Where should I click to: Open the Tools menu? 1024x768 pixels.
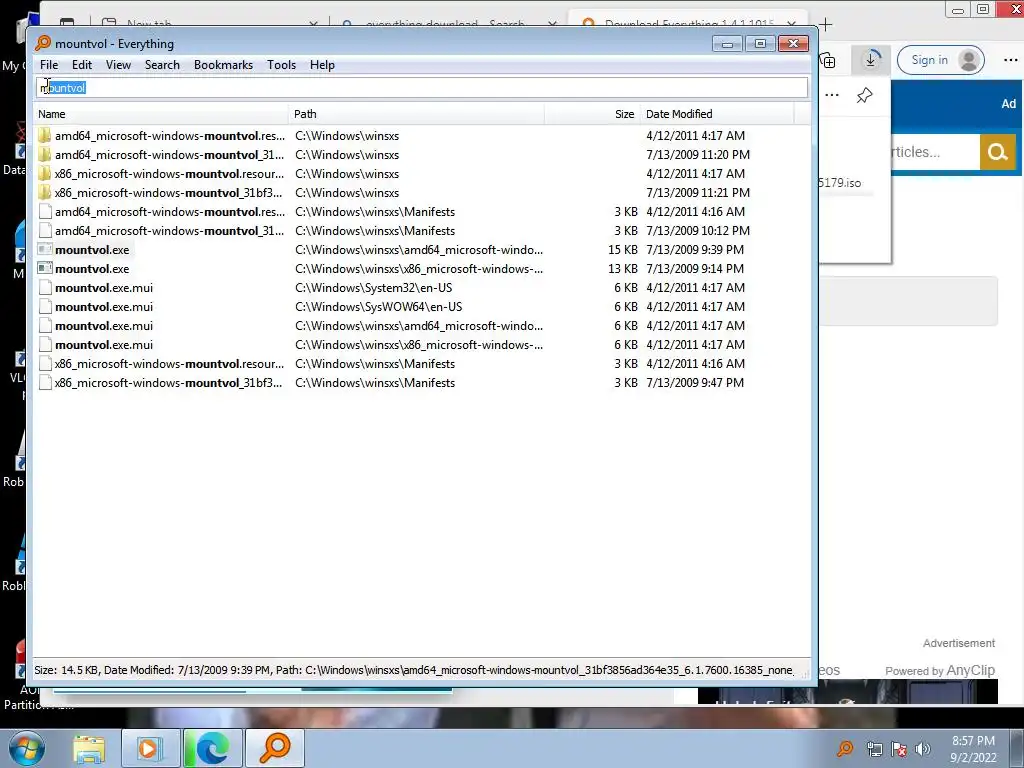point(281,65)
